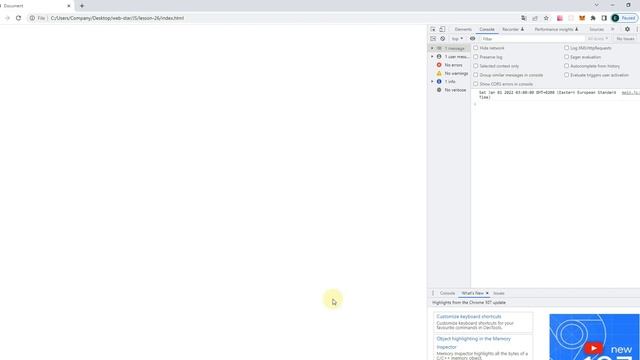Close the Document browser tab

tap(69, 6)
